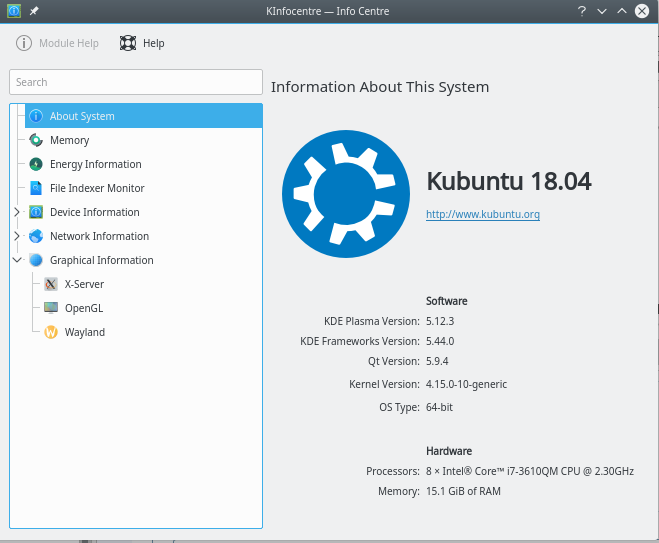This screenshot has width=659, height=543.
Task: Collapse the Graphical Information branch
Action: click(17, 260)
